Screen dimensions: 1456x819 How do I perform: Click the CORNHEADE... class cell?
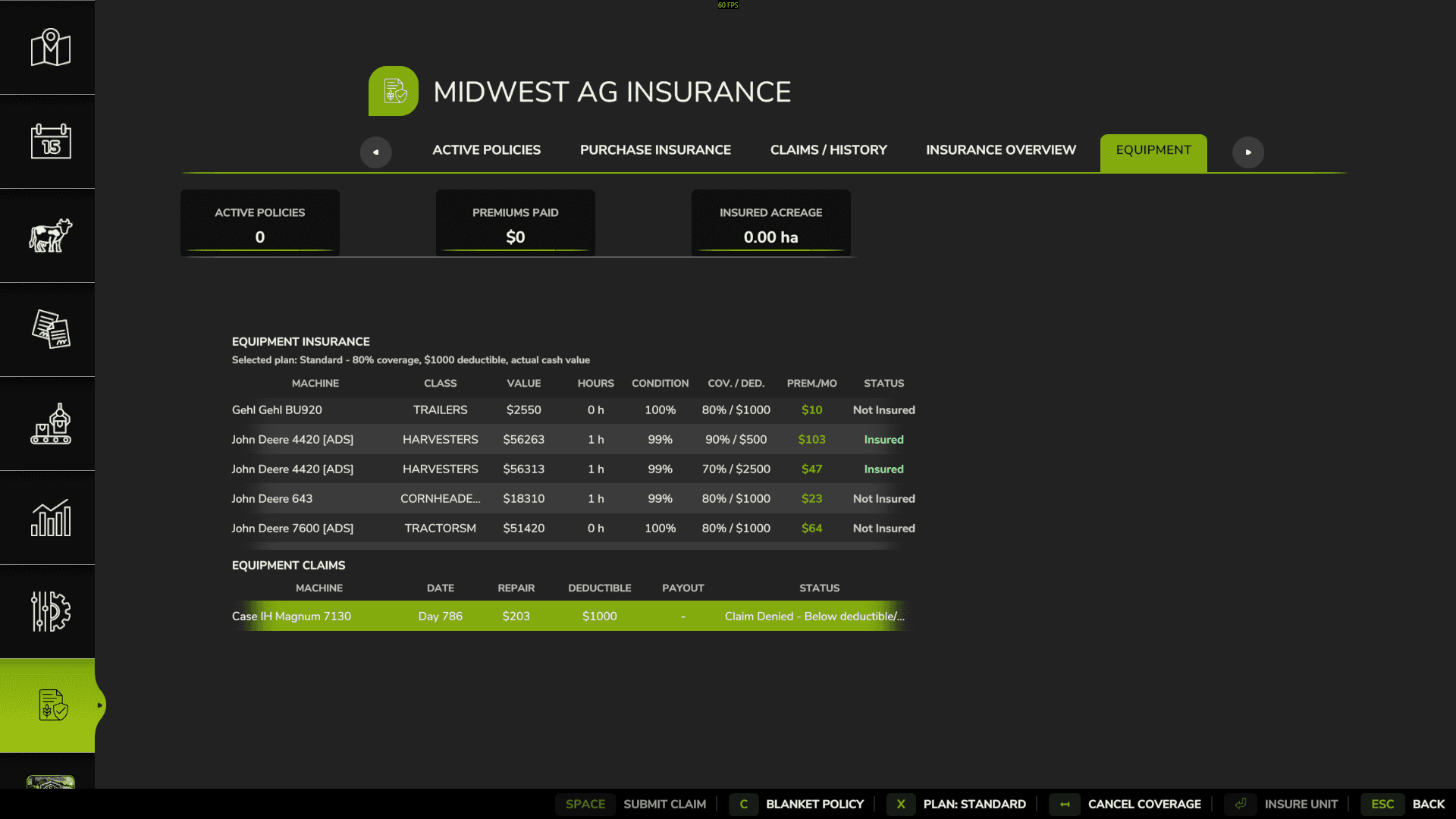(x=440, y=498)
